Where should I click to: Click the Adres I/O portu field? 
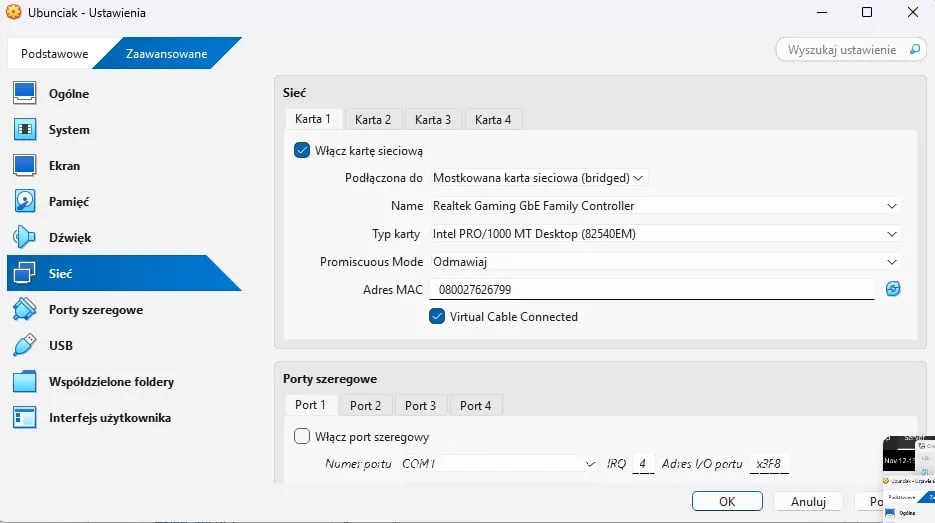click(769, 463)
